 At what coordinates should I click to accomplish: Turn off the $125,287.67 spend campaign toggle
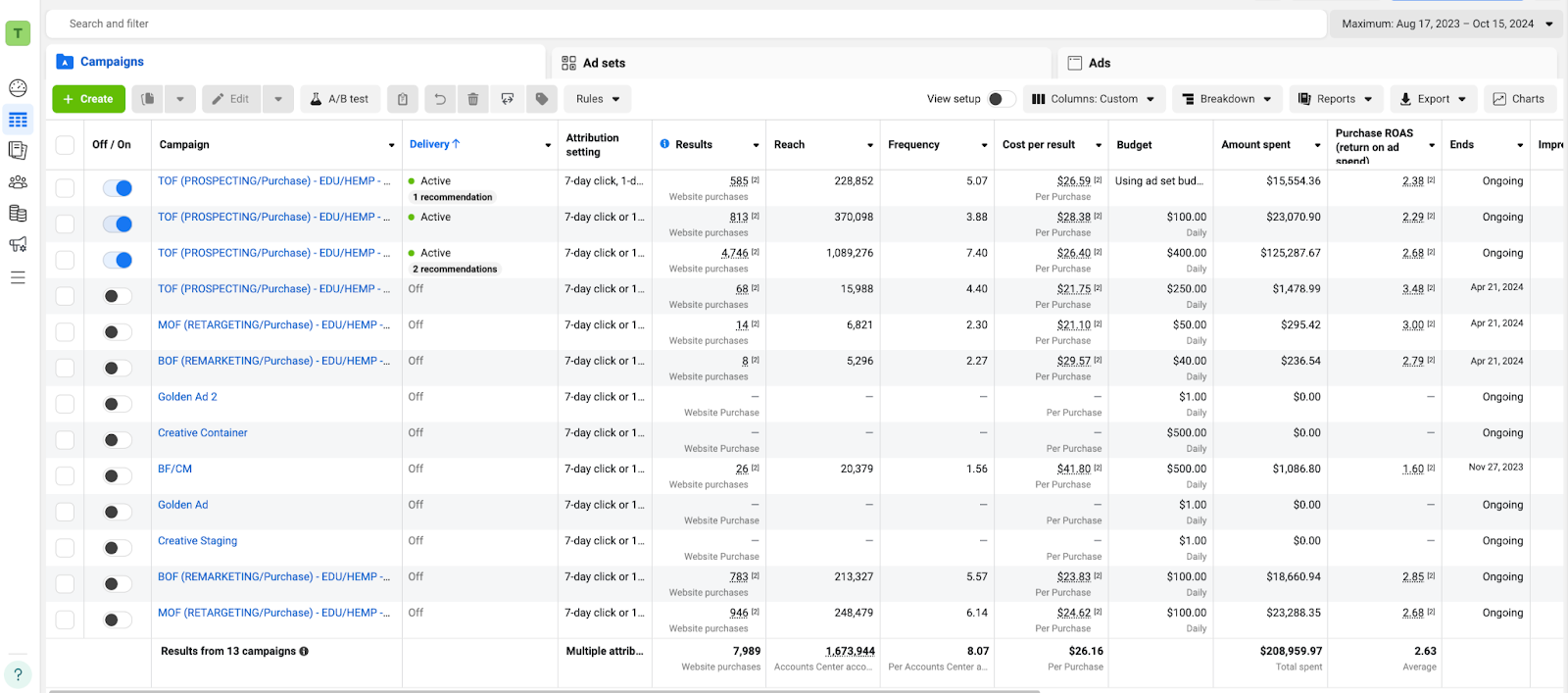click(x=118, y=260)
